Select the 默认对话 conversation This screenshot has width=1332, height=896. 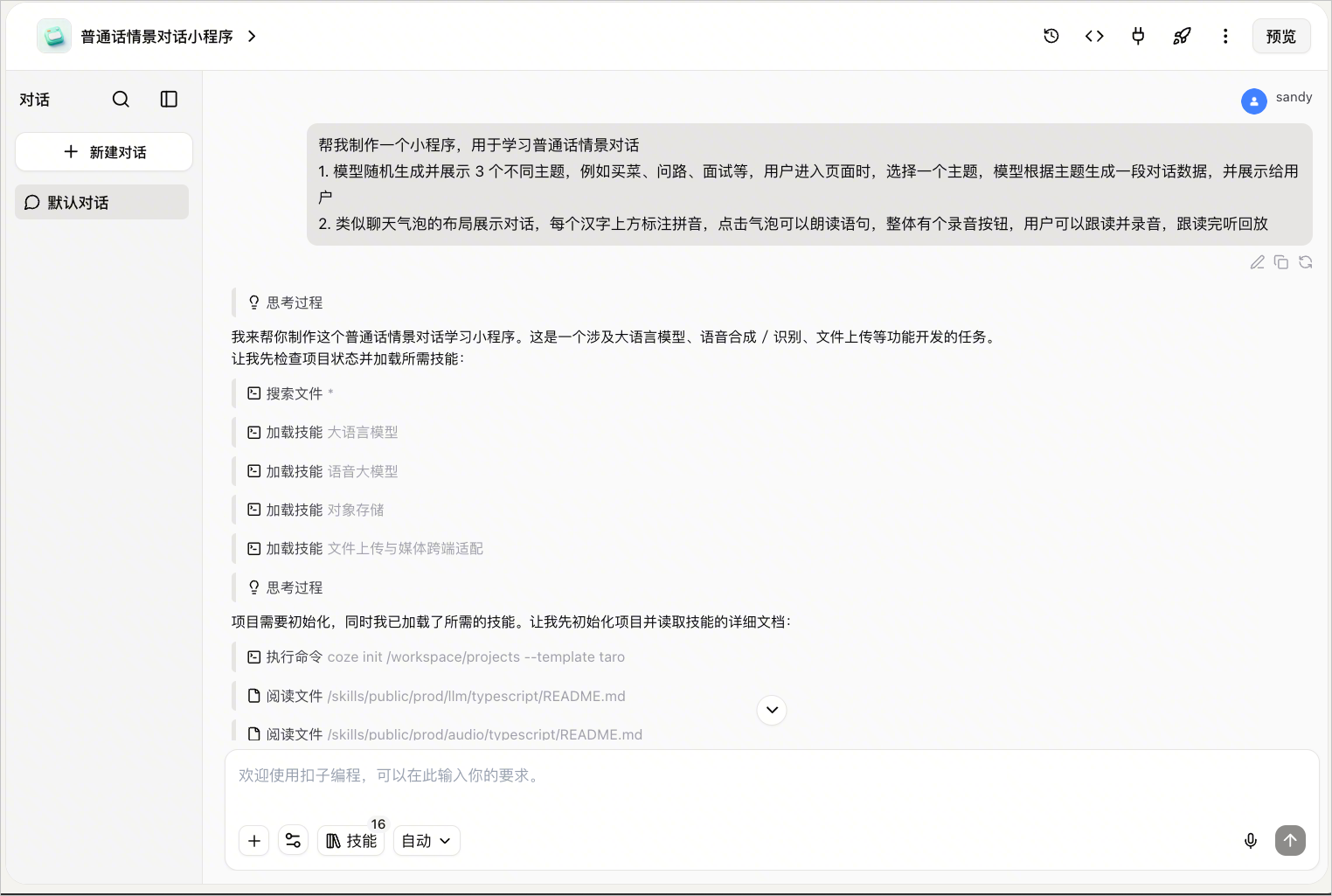(x=102, y=202)
